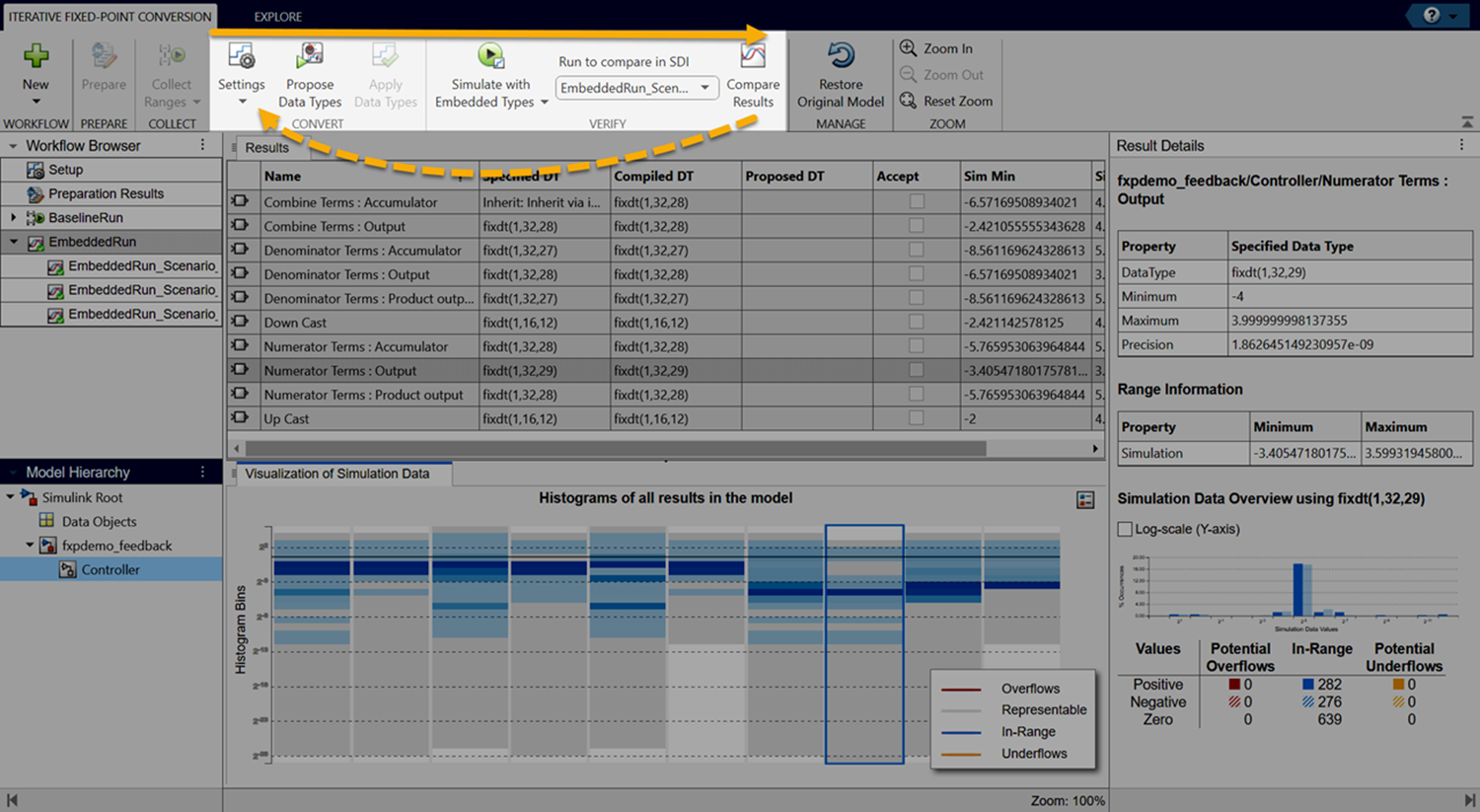Switch to Iterative Fixed-Point Conversion tab
Viewport: 1480px width, 812px height.
pos(110,16)
